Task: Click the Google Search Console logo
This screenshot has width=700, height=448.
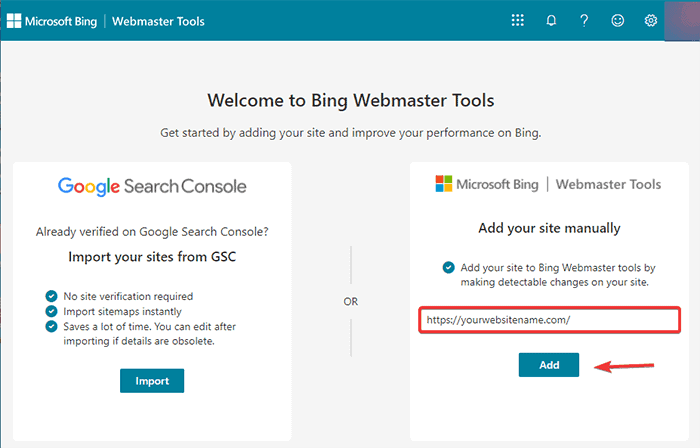Action: 152,186
